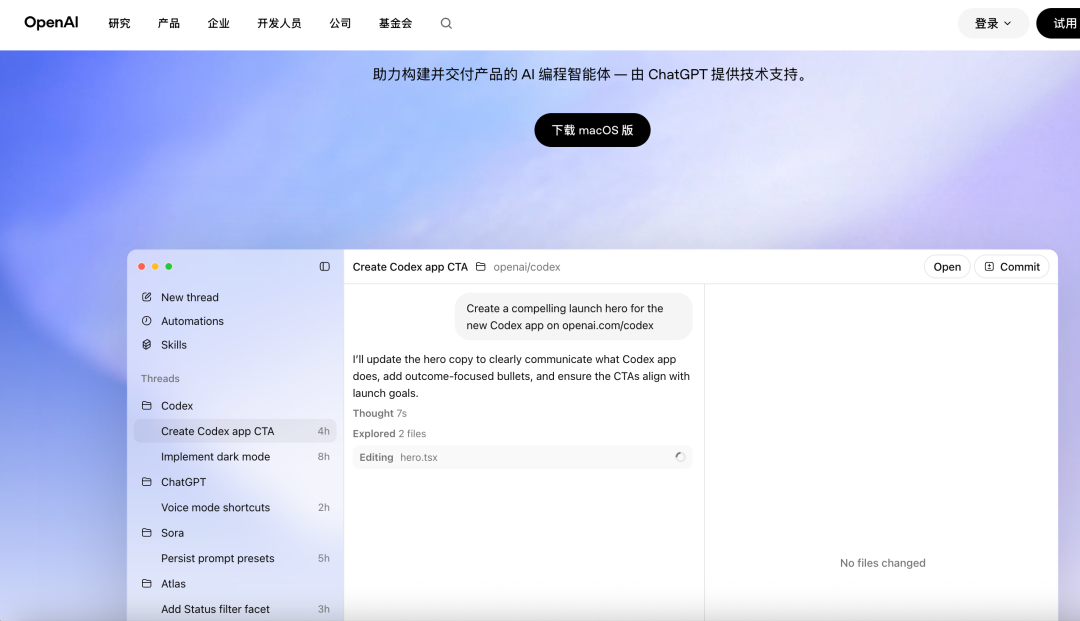Open the search magnifier icon

tap(446, 23)
